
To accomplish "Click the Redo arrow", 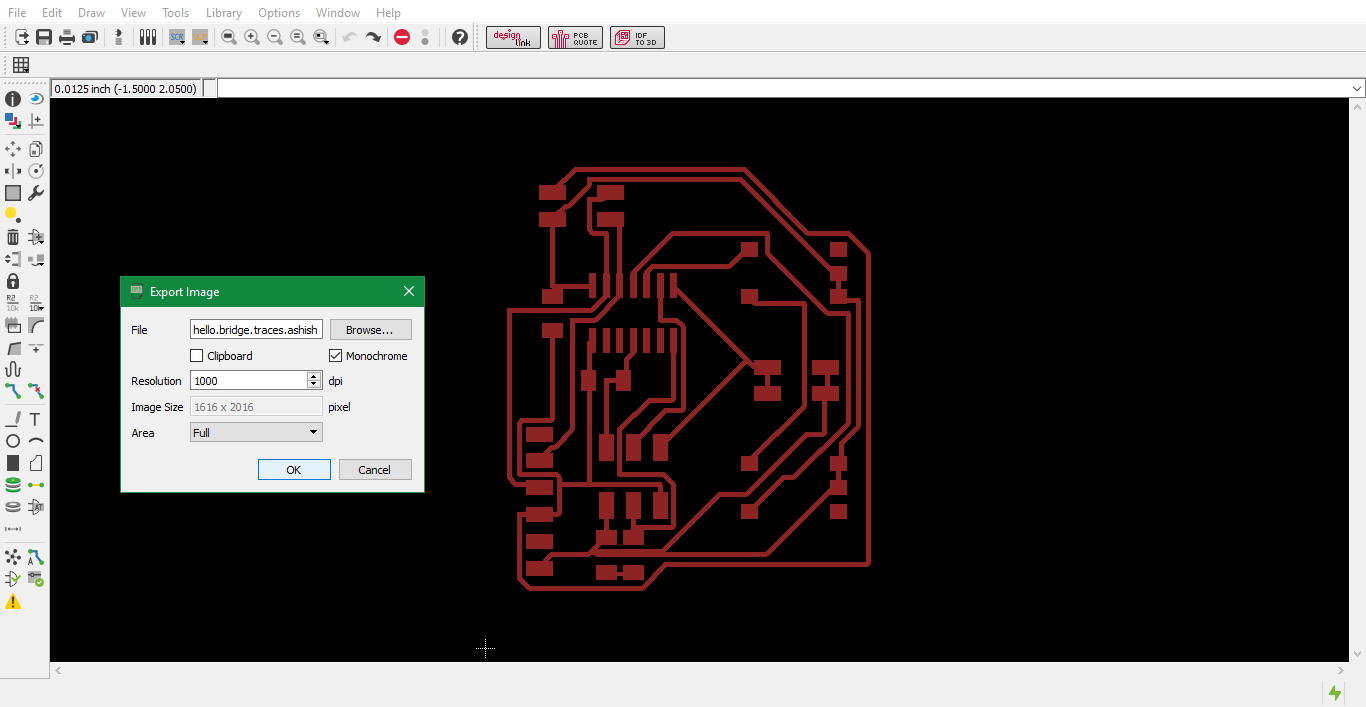I will pyautogui.click(x=373, y=37).
